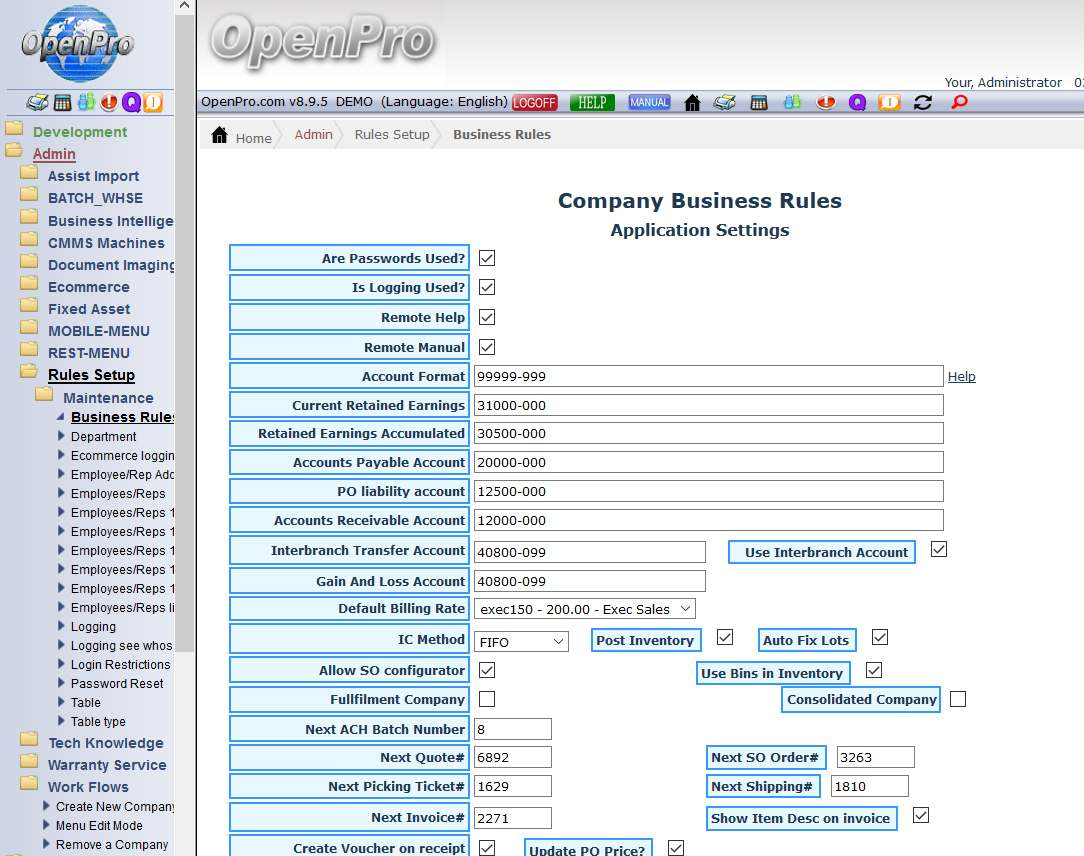This screenshot has height=856, width=1084.
Task: Uncheck the Are Passwords Used checkbox
Action: click(x=487, y=258)
